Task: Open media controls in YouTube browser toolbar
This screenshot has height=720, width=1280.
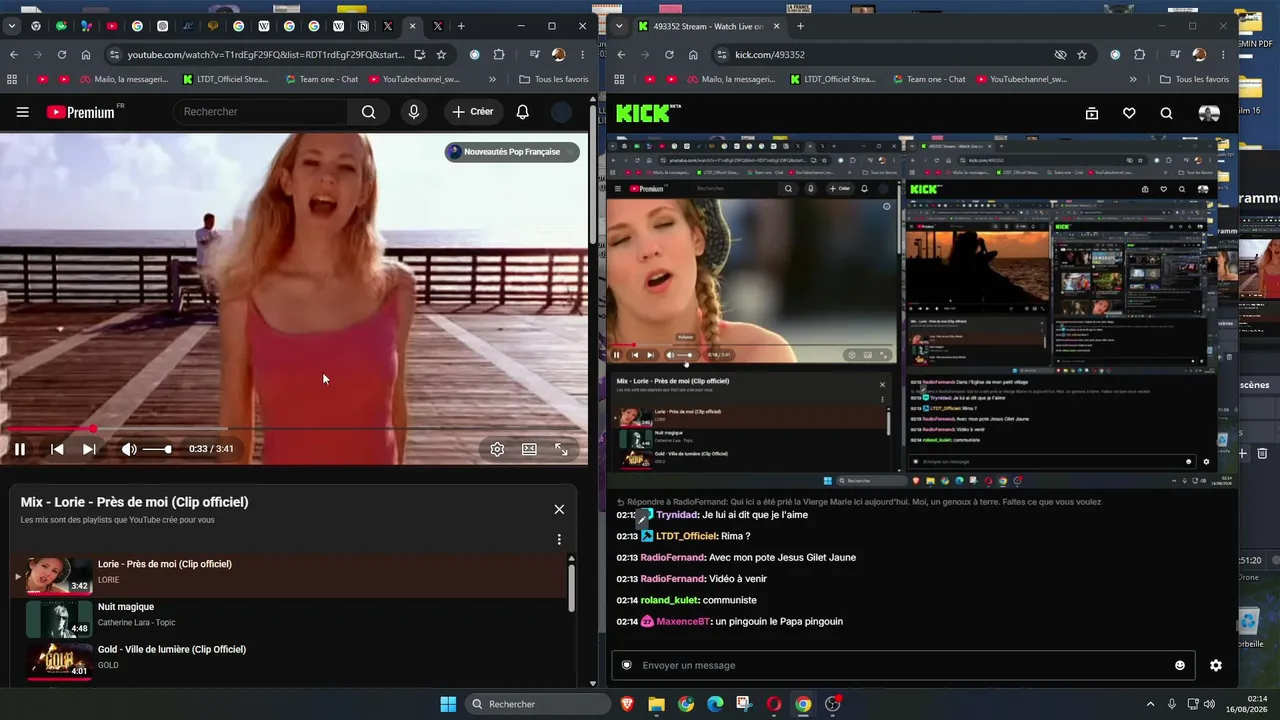Action: pyautogui.click(x=535, y=54)
